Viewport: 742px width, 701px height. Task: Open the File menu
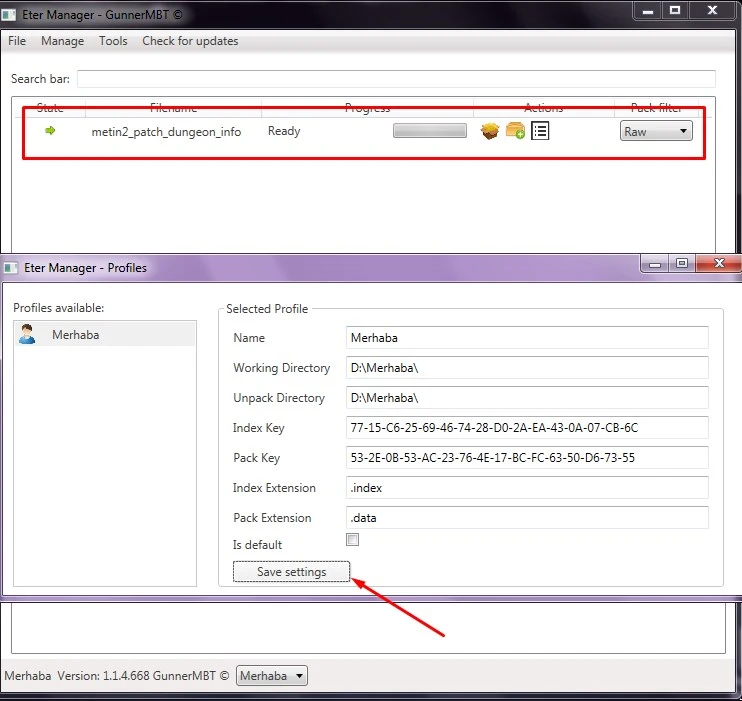pos(17,41)
